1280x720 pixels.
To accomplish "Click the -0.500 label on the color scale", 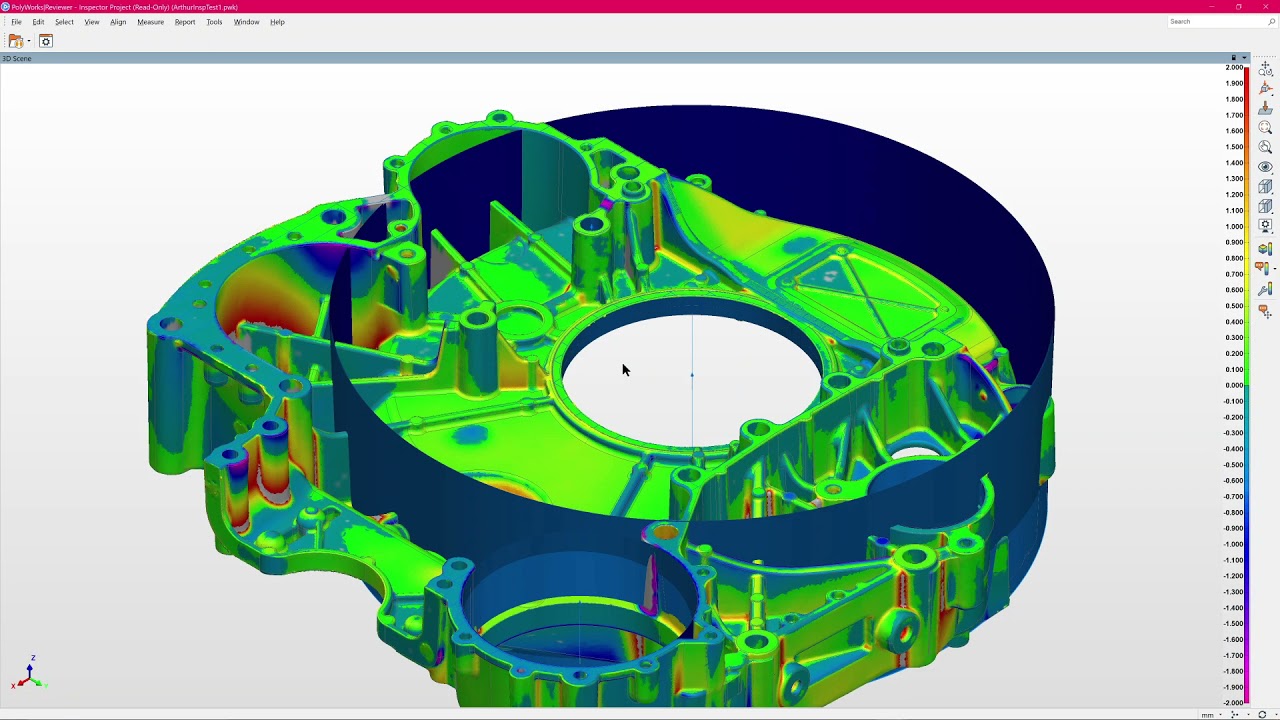I will point(1233,464).
